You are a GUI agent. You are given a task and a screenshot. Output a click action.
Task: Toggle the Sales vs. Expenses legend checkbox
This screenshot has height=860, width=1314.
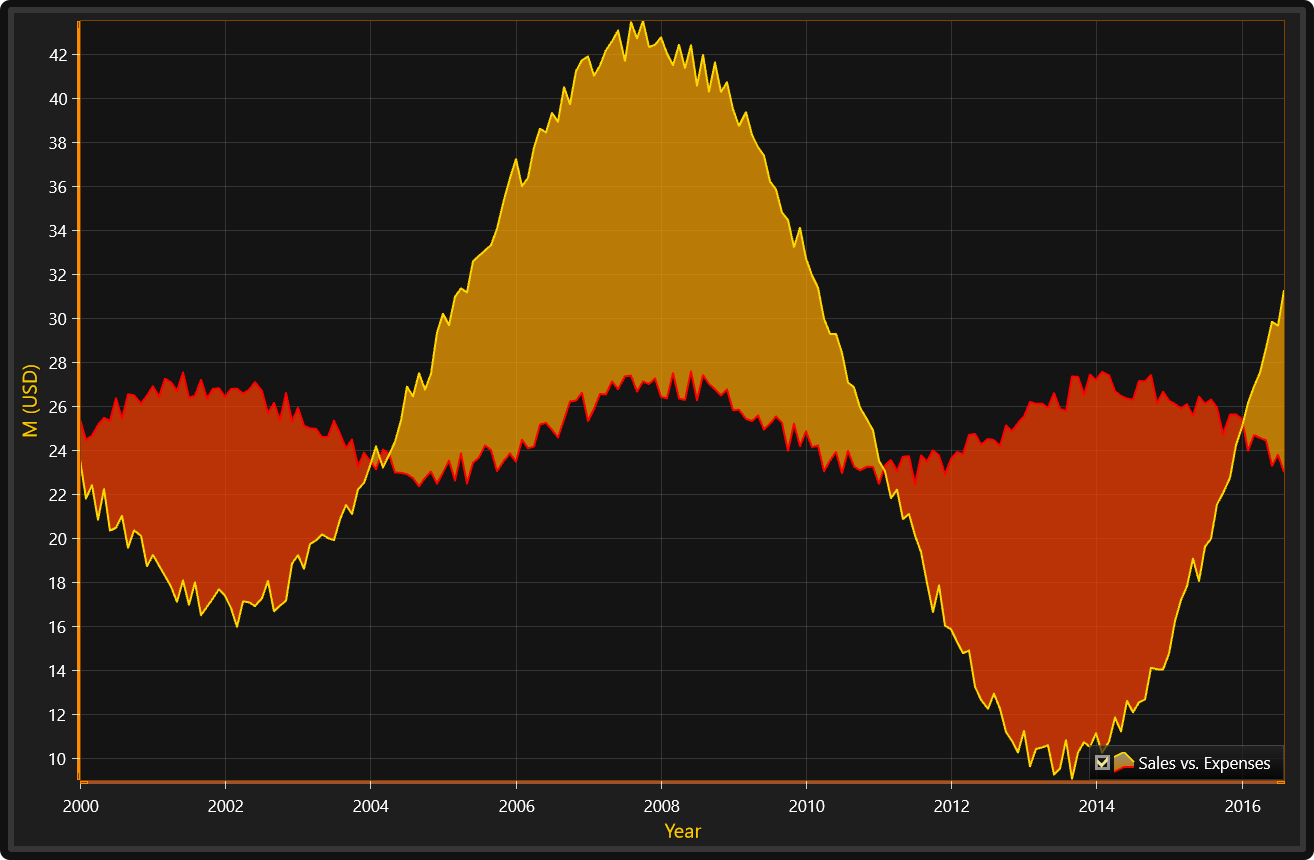1103,763
